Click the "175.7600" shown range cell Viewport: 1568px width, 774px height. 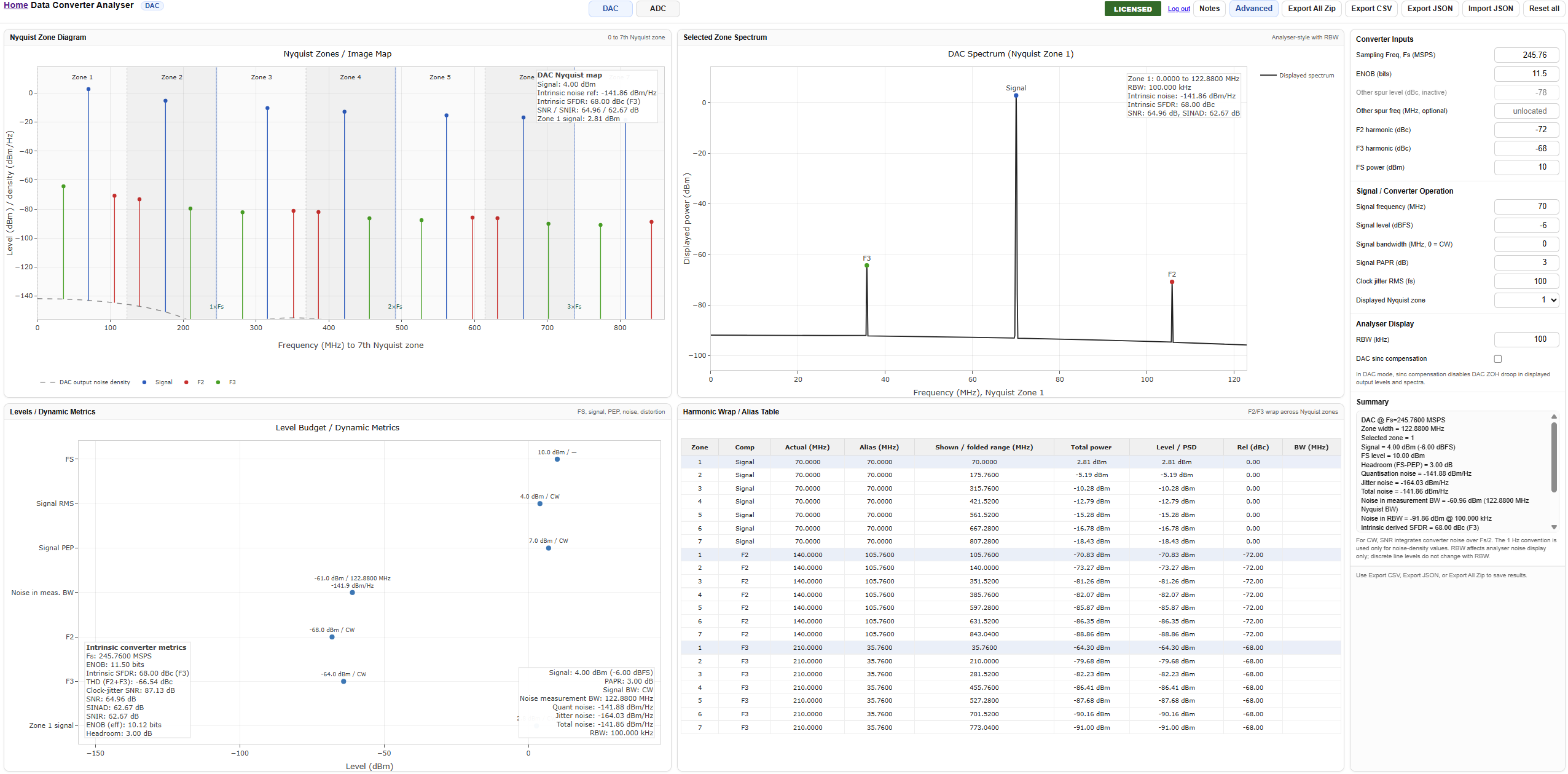(984, 475)
